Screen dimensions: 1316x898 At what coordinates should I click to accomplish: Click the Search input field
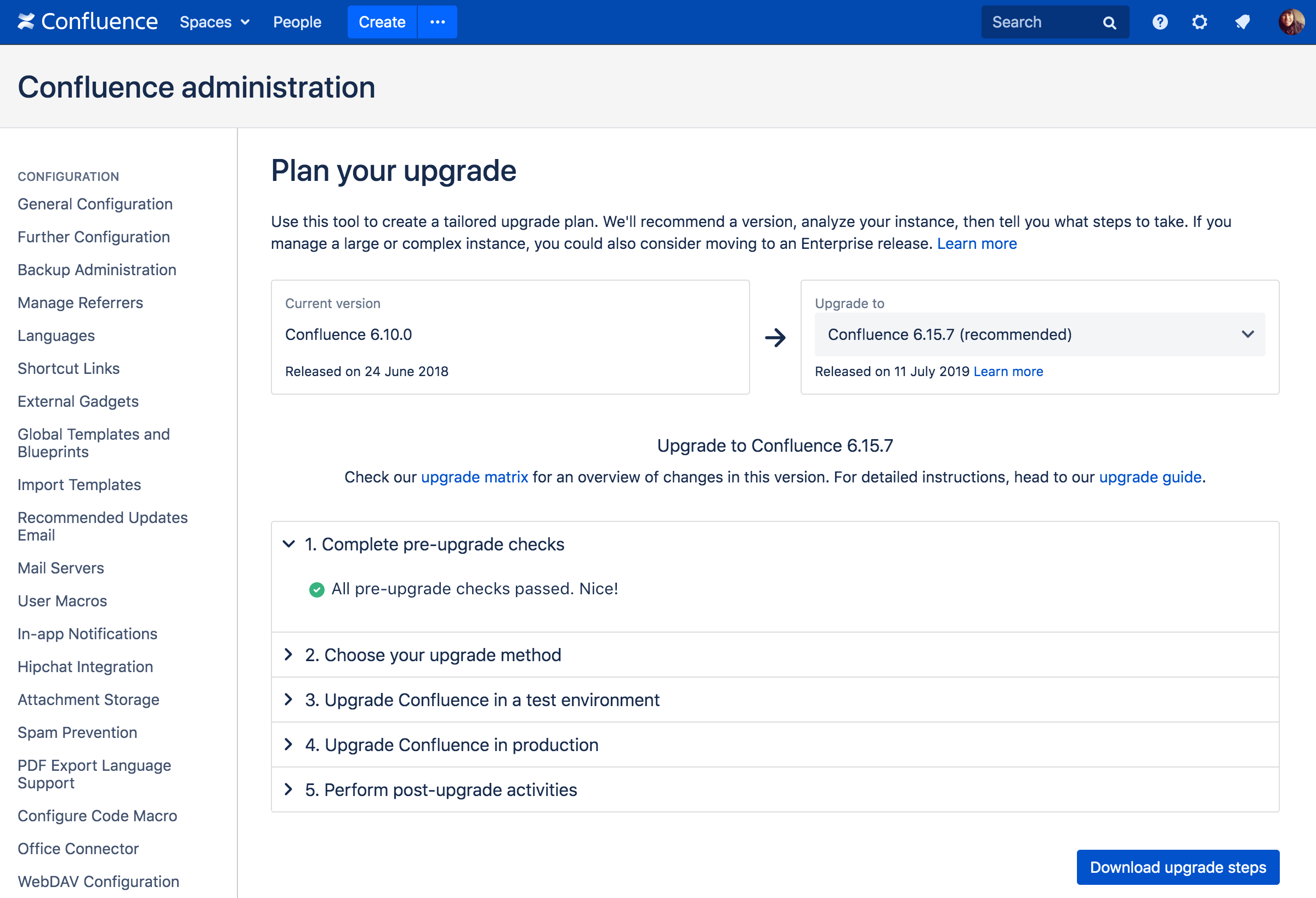[1051, 22]
